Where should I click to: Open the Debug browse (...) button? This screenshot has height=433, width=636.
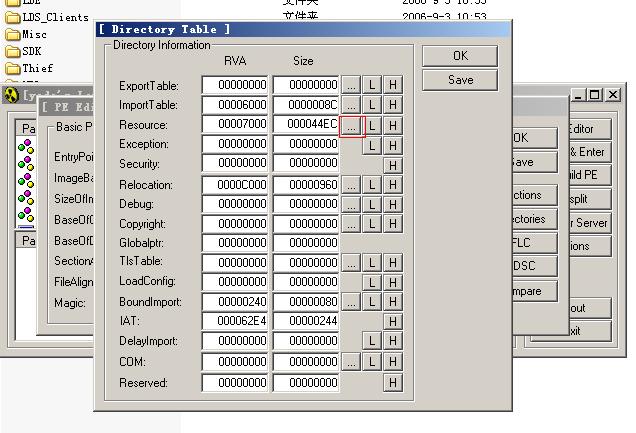[351, 204]
